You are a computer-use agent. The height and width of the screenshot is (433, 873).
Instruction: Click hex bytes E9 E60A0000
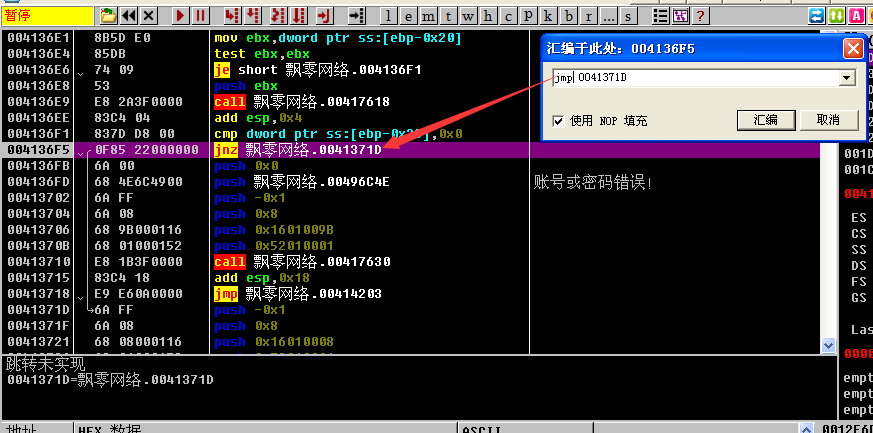[x=138, y=294]
